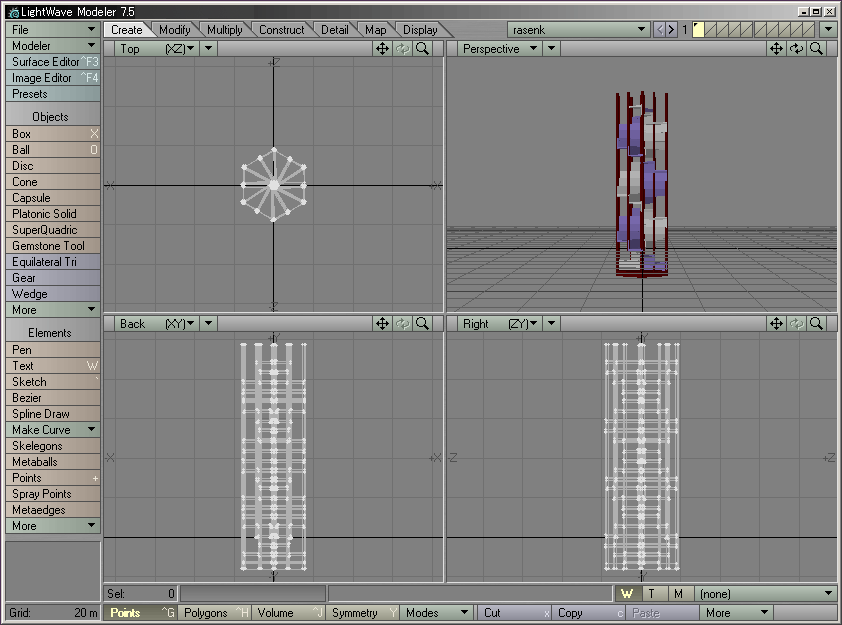Click the zoom magnifier in Top viewport
Image resolution: width=842 pixels, height=625 pixels.
423,48
